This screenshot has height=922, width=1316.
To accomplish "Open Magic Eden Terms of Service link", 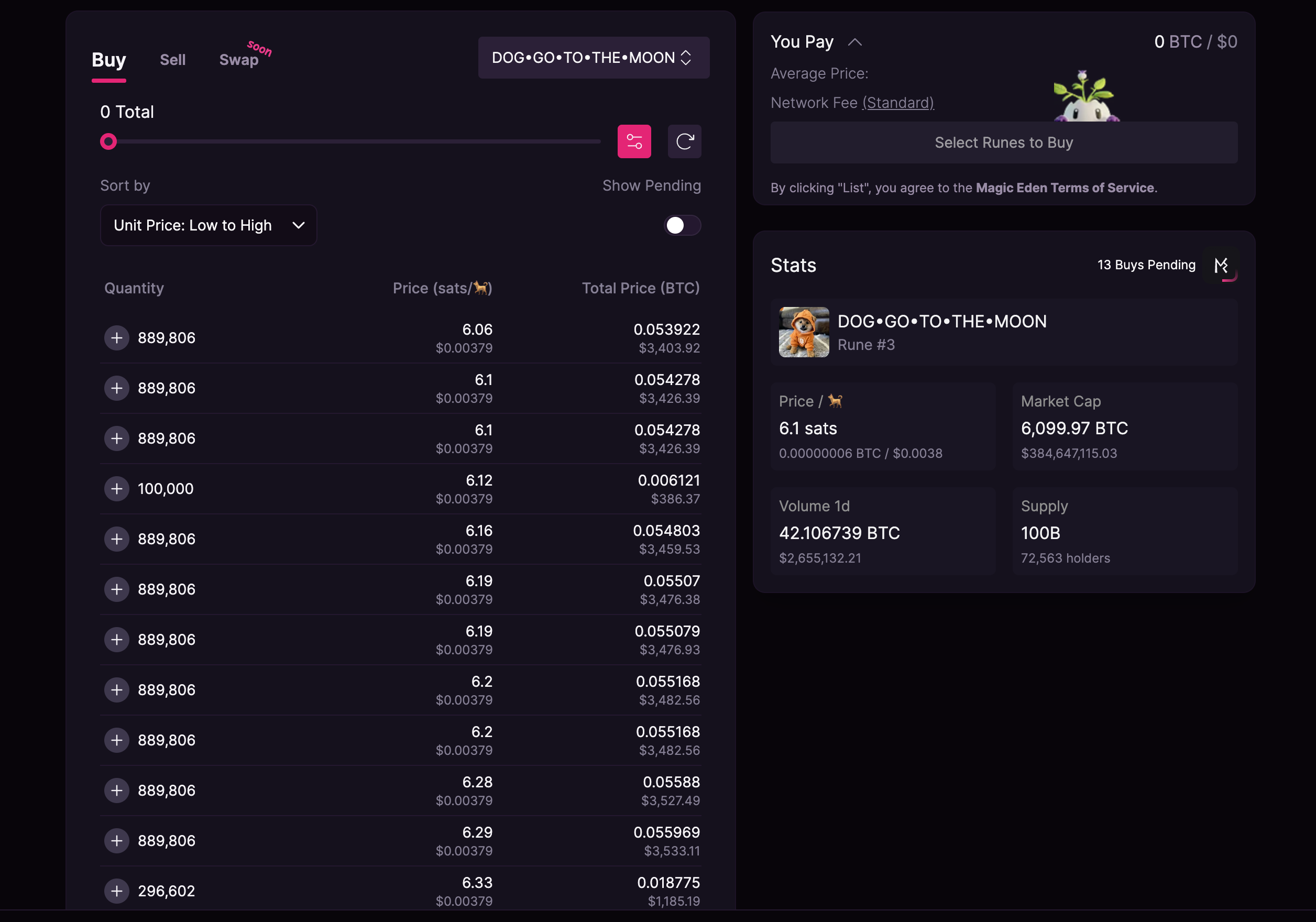I will [x=1065, y=188].
